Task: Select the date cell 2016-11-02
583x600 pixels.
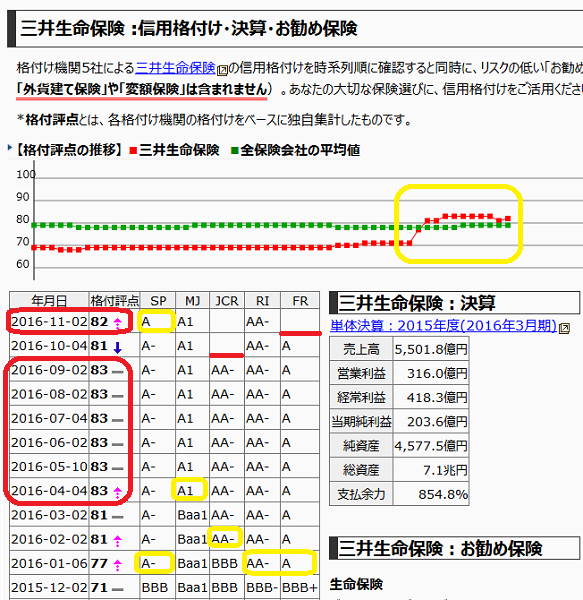Action: coord(49,322)
